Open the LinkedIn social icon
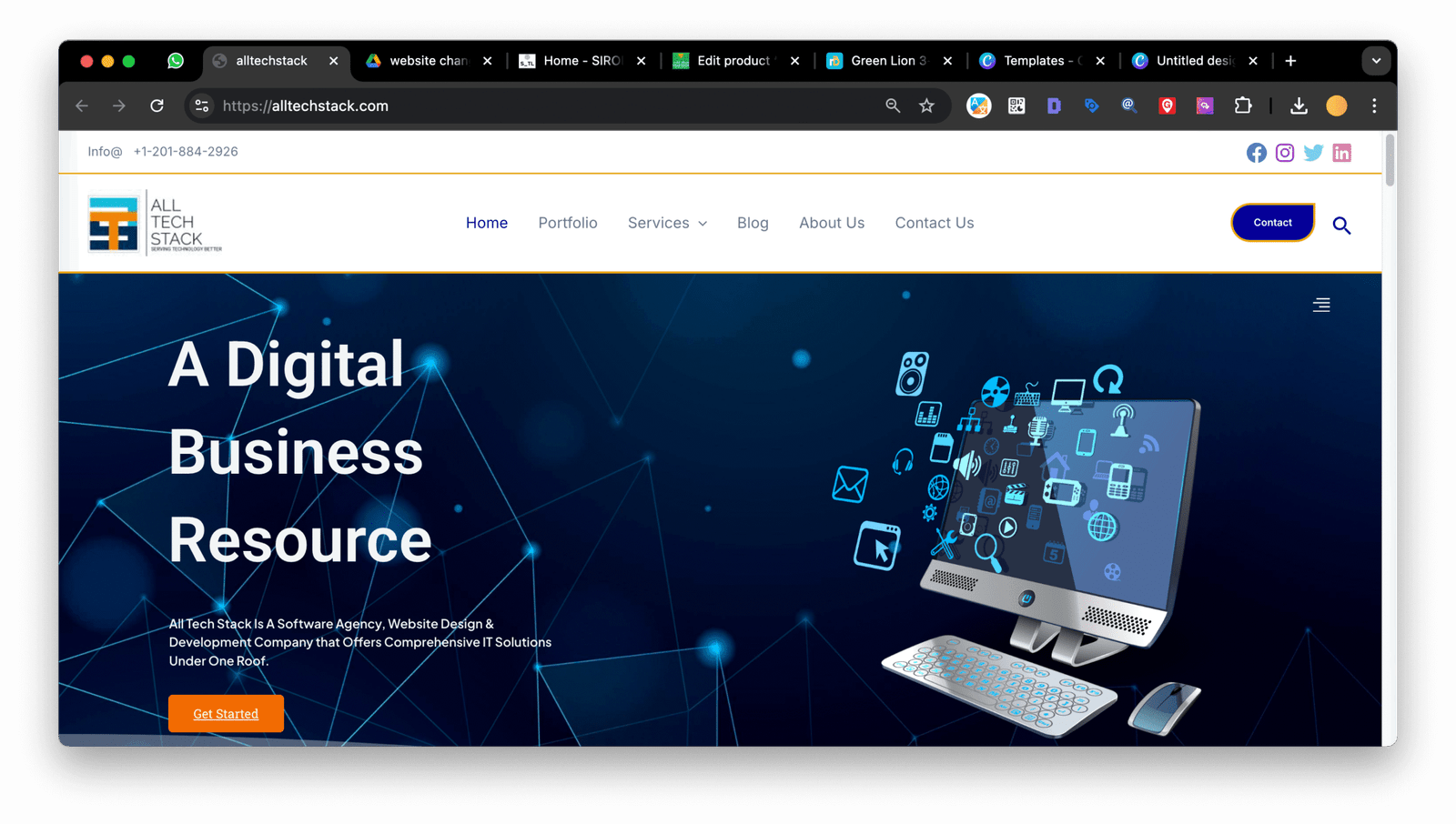1456x824 pixels. pos(1341,153)
